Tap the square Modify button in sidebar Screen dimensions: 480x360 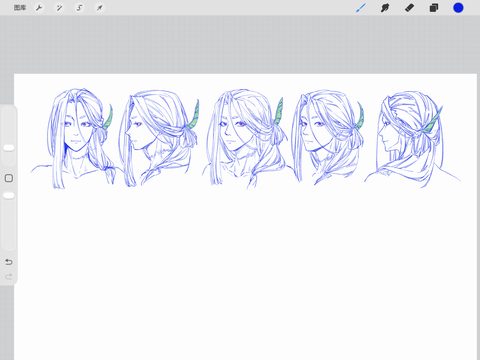9,178
